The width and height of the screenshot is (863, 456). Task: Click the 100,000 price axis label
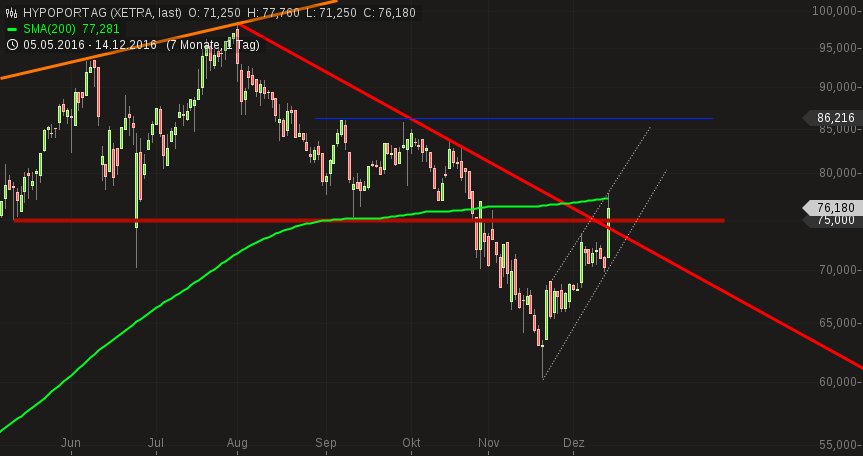[837, 11]
